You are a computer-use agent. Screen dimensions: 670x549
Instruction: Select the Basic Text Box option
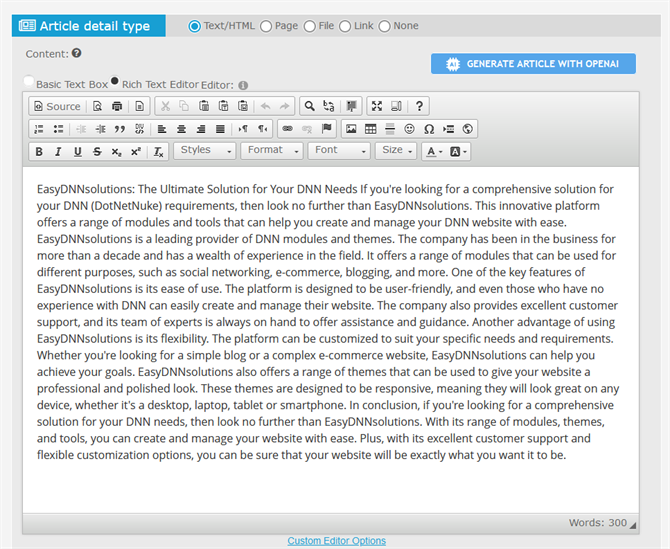pyautogui.click(x=29, y=80)
